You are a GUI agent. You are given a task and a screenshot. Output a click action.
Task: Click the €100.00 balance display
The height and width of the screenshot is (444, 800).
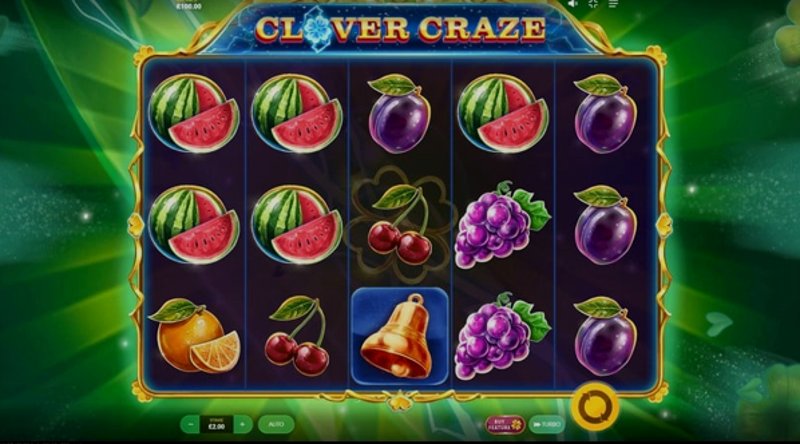click(189, 6)
